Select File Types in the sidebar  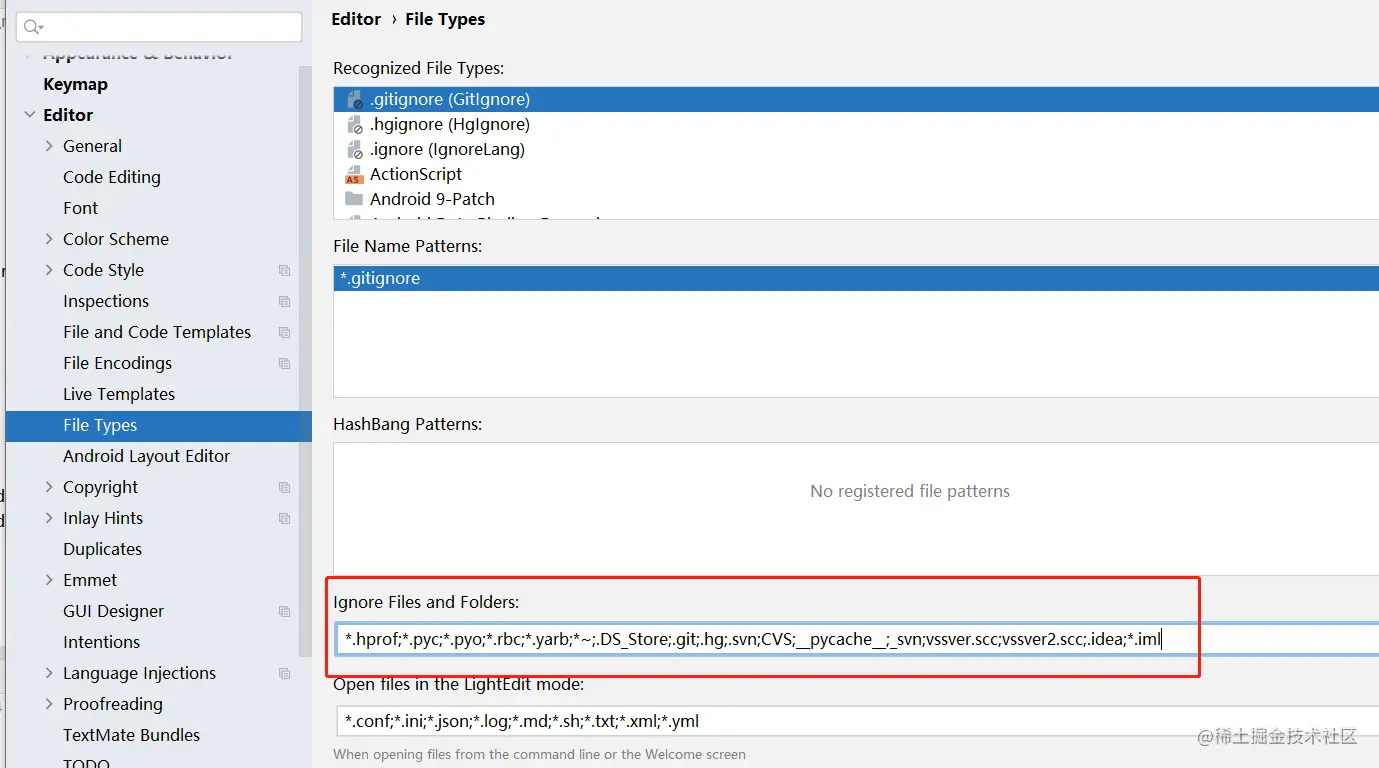[x=159, y=425]
